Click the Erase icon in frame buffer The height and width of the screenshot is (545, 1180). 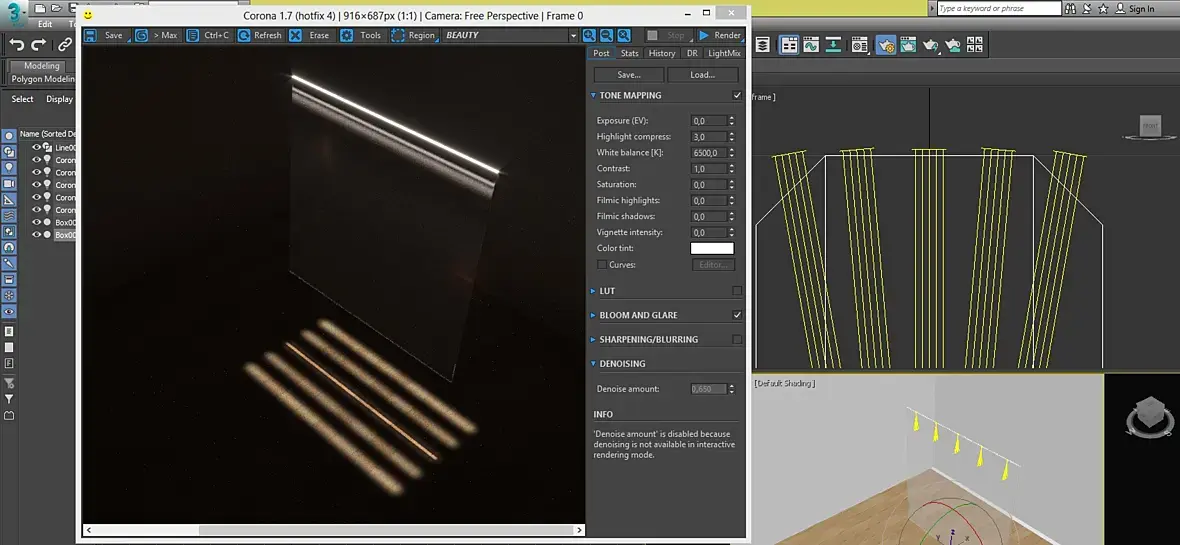pyautogui.click(x=296, y=35)
